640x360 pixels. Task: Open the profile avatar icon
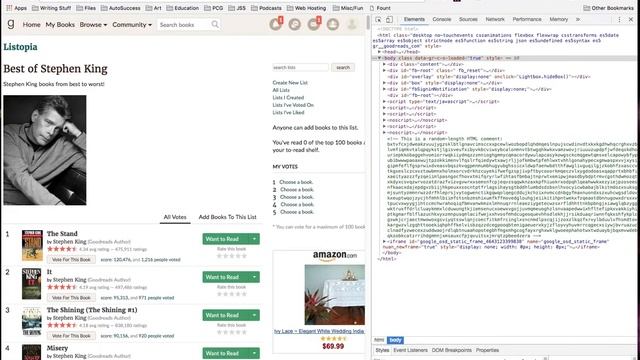pos(351,24)
